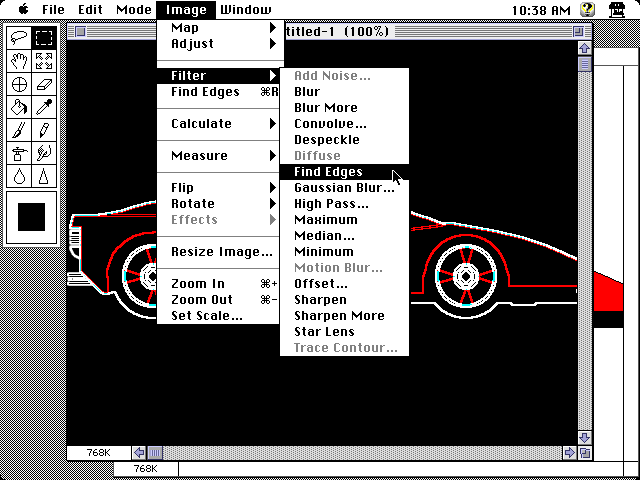The image size is (640, 480).
Task: Click the 768K readout in the back window
Action: [x=146, y=469]
